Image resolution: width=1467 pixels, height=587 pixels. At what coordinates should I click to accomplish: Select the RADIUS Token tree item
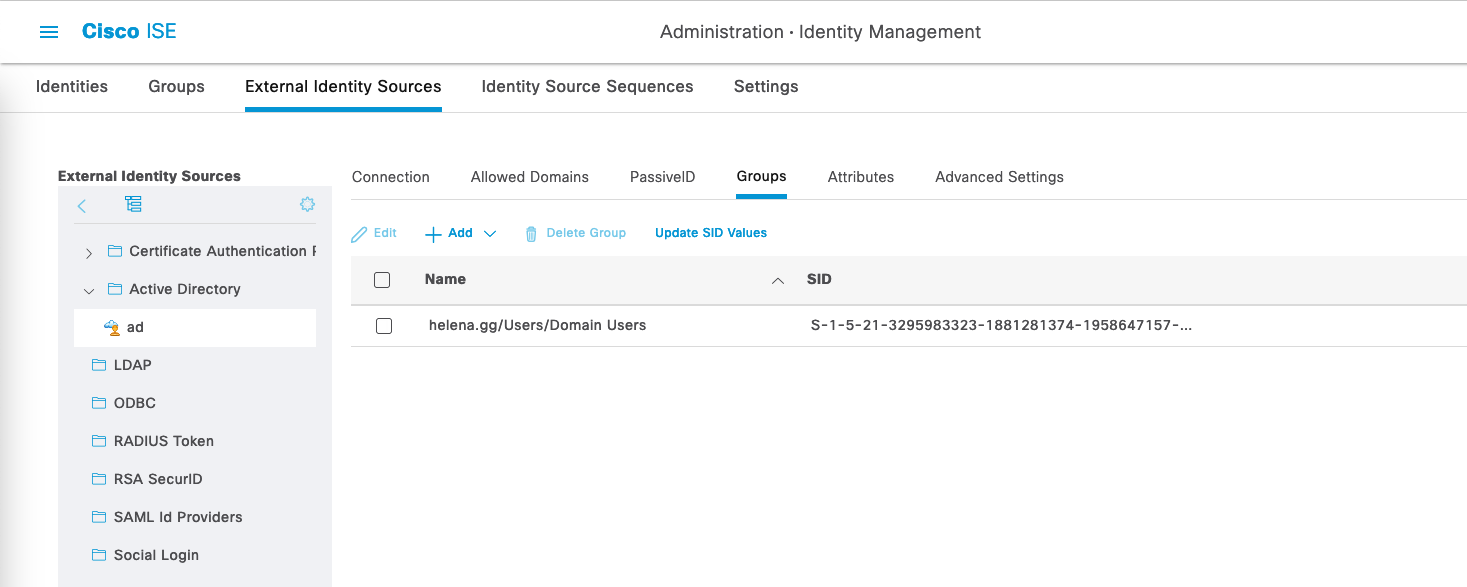[x=163, y=441]
